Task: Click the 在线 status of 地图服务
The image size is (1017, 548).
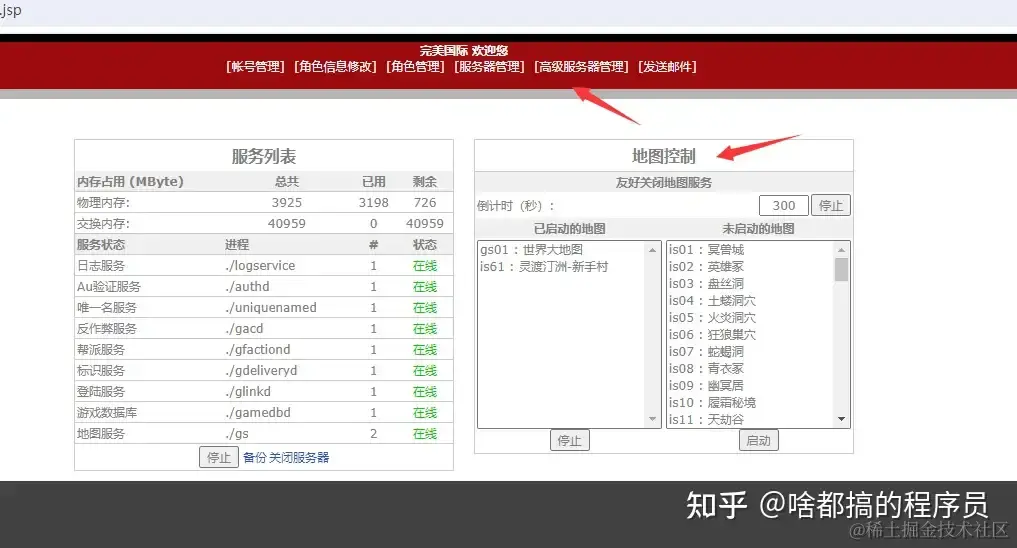Action: (x=425, y=433)
